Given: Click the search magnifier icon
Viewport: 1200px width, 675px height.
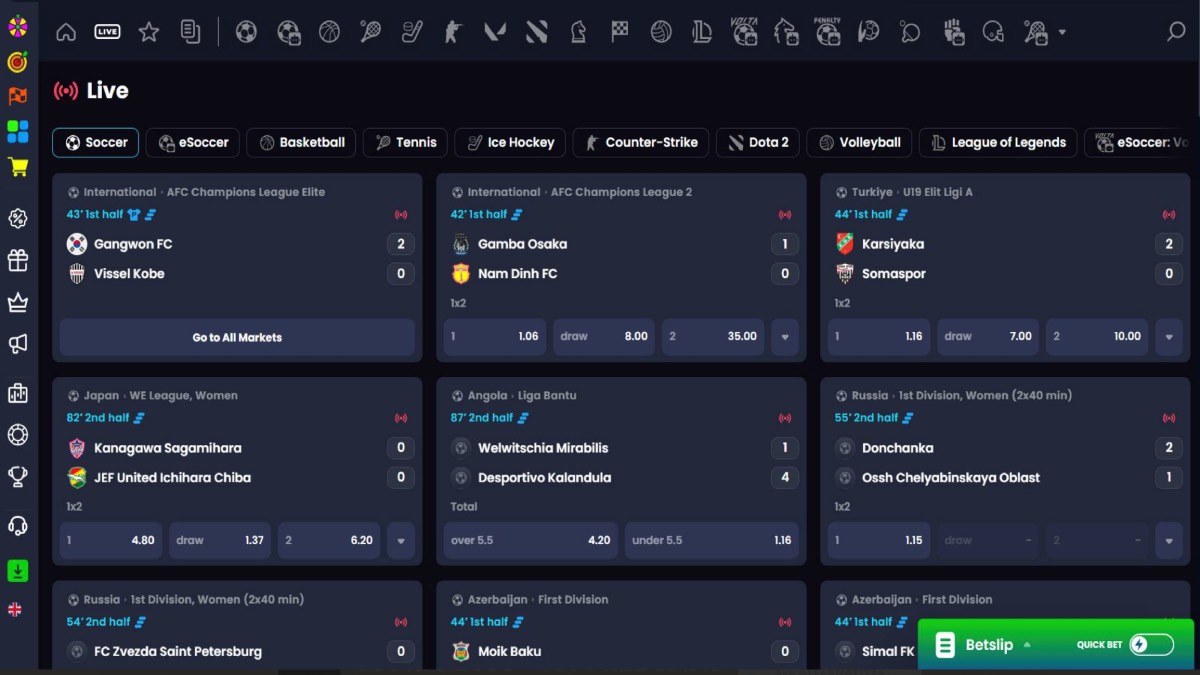Looking at the screenshot, I should pos(1176,32).
